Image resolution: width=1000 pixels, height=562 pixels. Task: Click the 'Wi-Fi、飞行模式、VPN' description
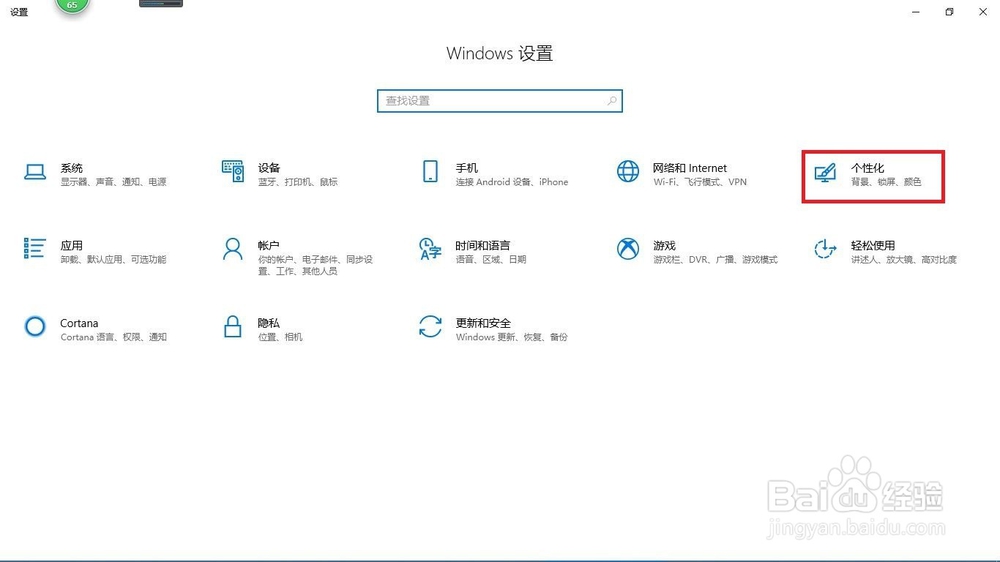coord(700,182)
